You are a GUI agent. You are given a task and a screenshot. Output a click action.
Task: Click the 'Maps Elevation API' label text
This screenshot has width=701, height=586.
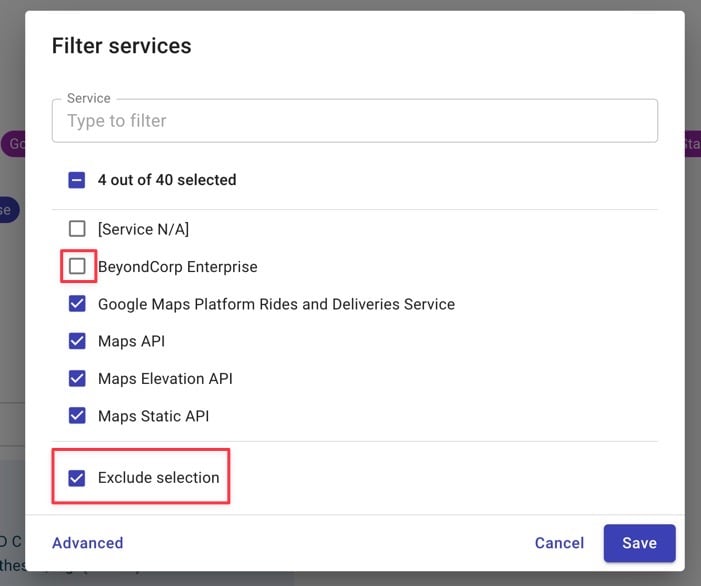165,379
